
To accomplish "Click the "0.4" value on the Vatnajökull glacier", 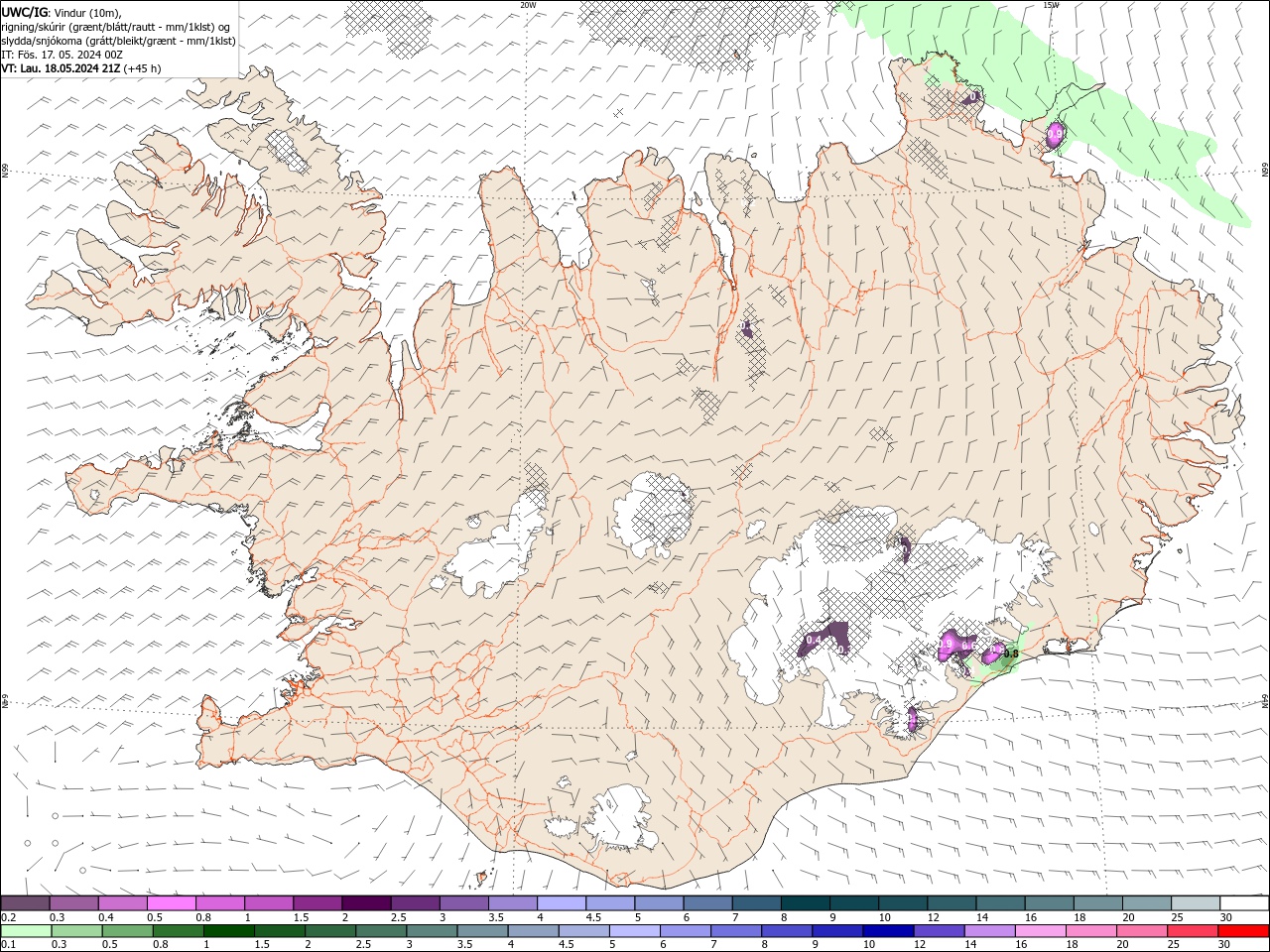I will click(814, 641).
